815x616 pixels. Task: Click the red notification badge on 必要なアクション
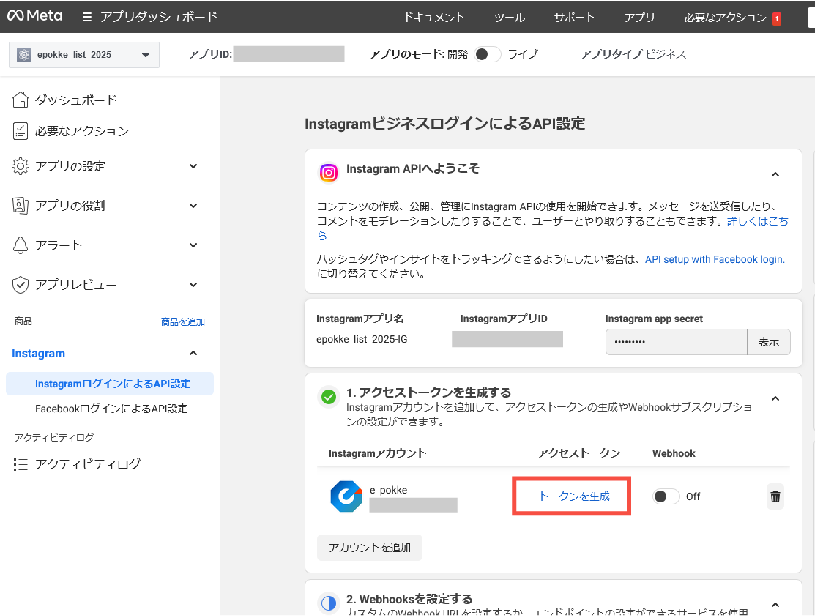pos(777,19)
